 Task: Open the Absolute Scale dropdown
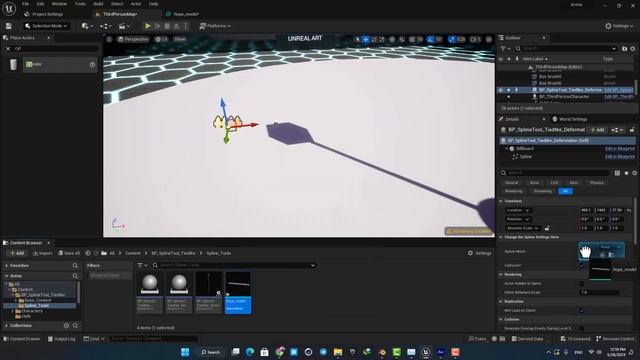tap(523, 228)
